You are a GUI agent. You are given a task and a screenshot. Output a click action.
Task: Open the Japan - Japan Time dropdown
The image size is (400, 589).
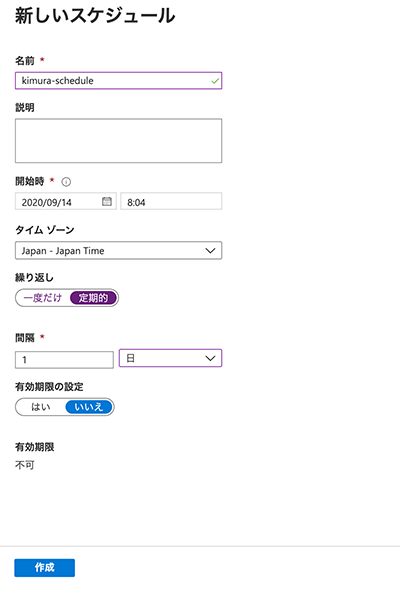click(118, 251)
